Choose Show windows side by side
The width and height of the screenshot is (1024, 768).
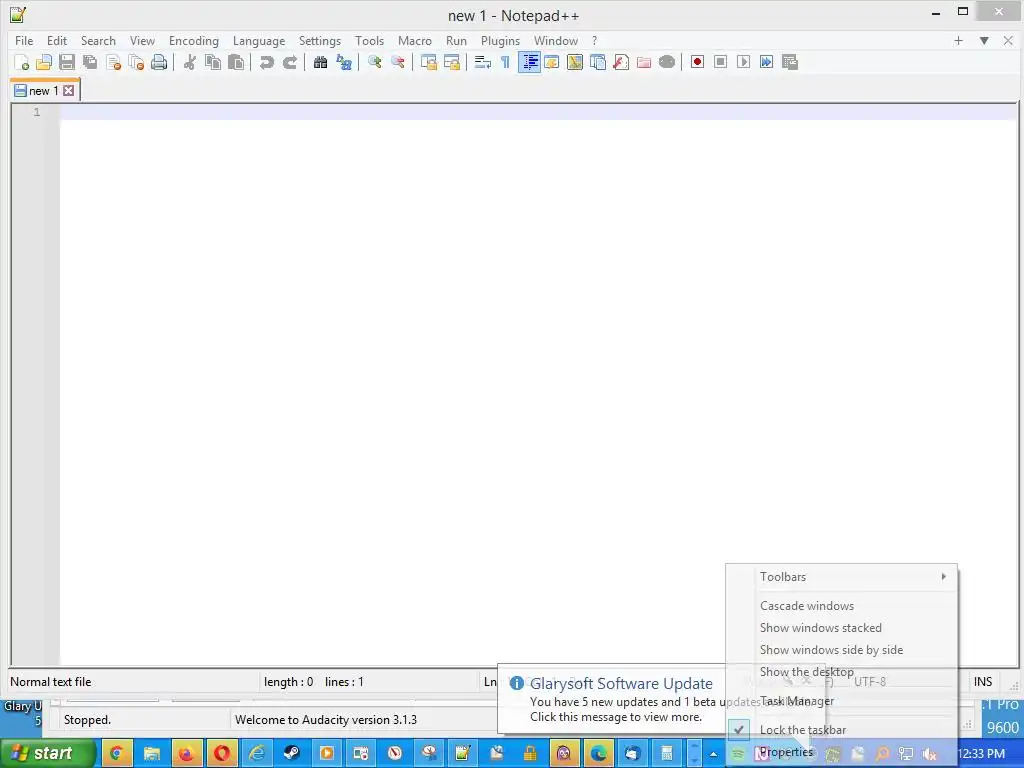[842, 650]
